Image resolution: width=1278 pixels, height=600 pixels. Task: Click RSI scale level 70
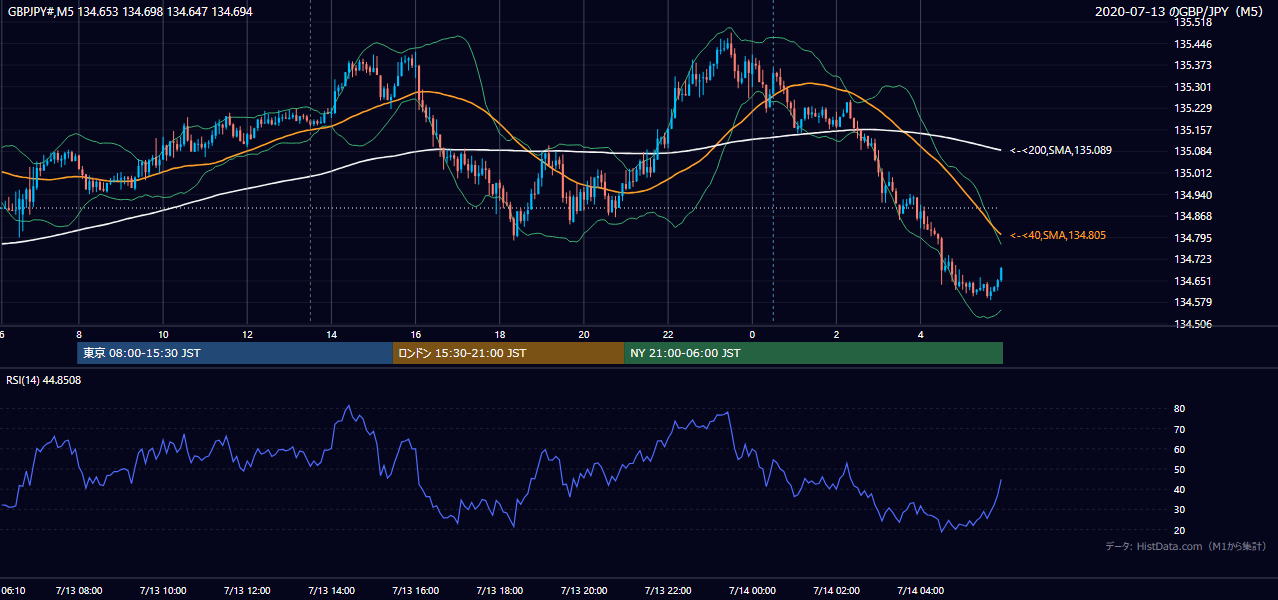pos(1179,429)
